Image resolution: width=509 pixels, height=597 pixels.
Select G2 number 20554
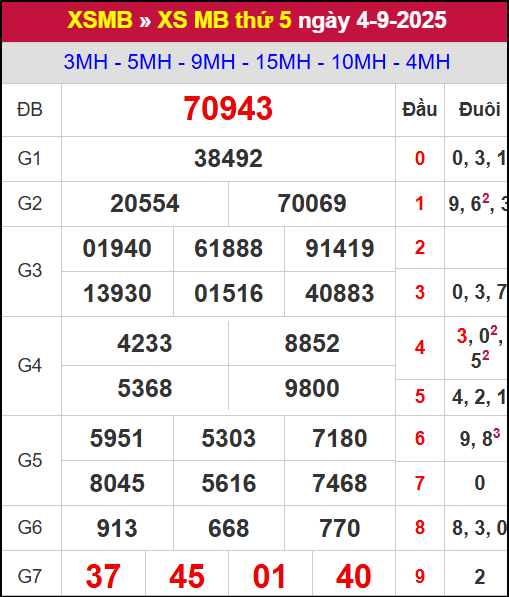(145, 203)
